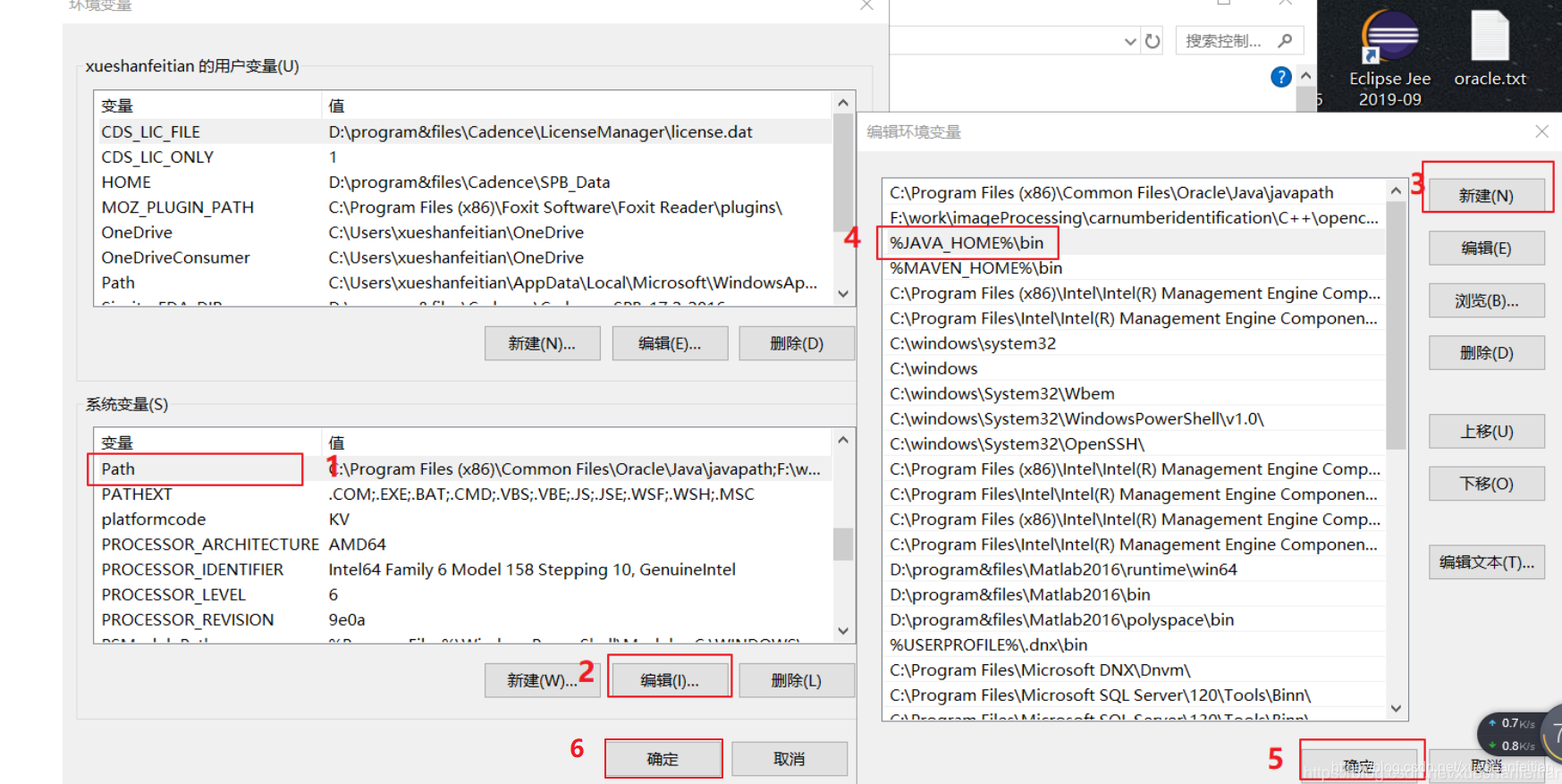Select the System32\Wbem path entry

point(1134,393)
